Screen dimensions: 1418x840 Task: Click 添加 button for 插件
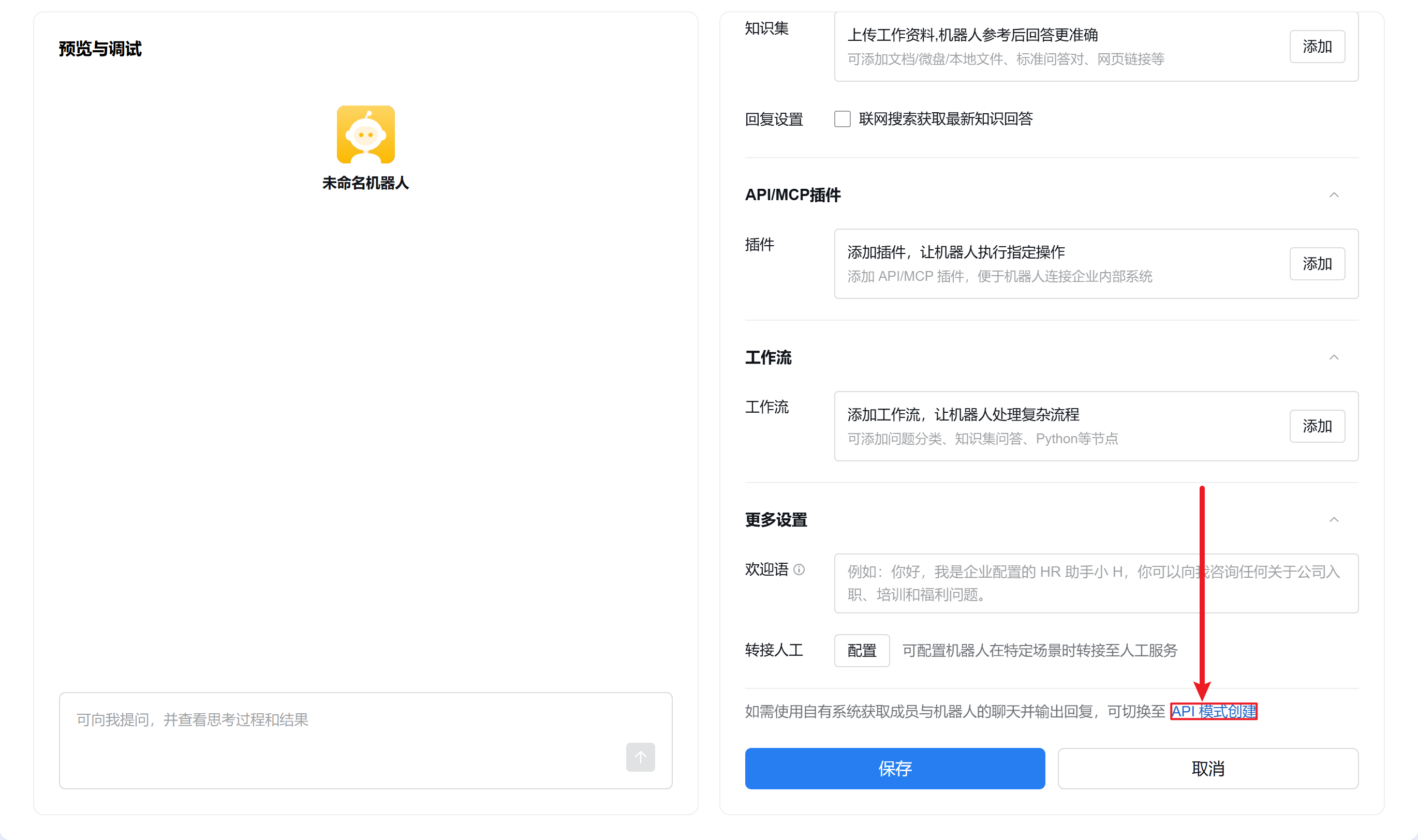pos(1317,264)
